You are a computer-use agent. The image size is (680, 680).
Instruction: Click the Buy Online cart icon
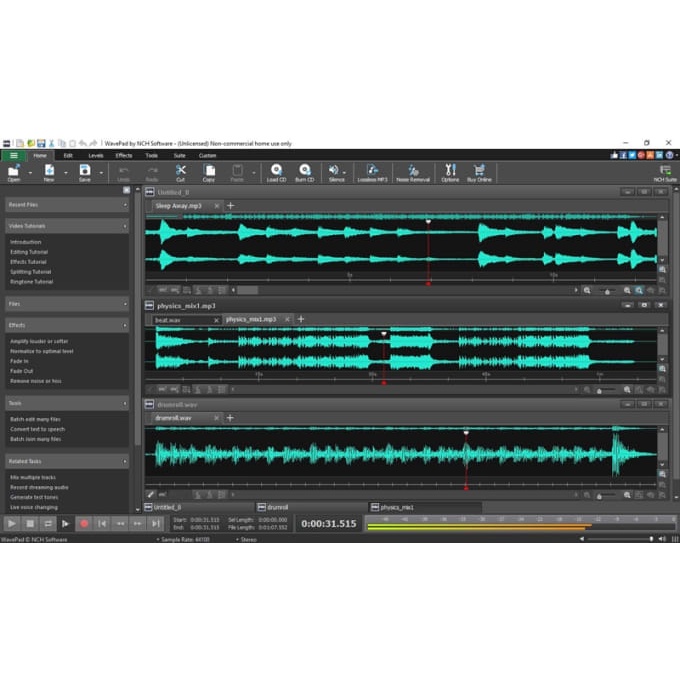(x=479, y=171)
